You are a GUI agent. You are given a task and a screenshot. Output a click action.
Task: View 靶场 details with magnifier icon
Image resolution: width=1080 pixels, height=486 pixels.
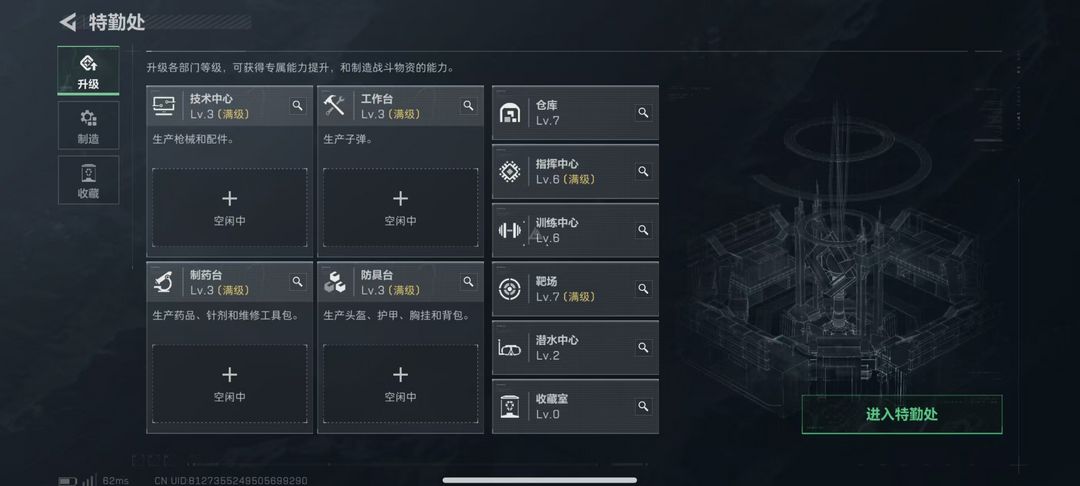point(643,288)
